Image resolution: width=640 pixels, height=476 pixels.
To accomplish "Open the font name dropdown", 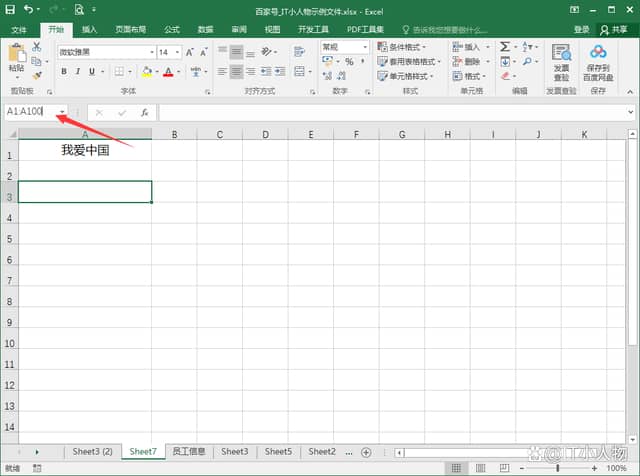I will (151, 52).
